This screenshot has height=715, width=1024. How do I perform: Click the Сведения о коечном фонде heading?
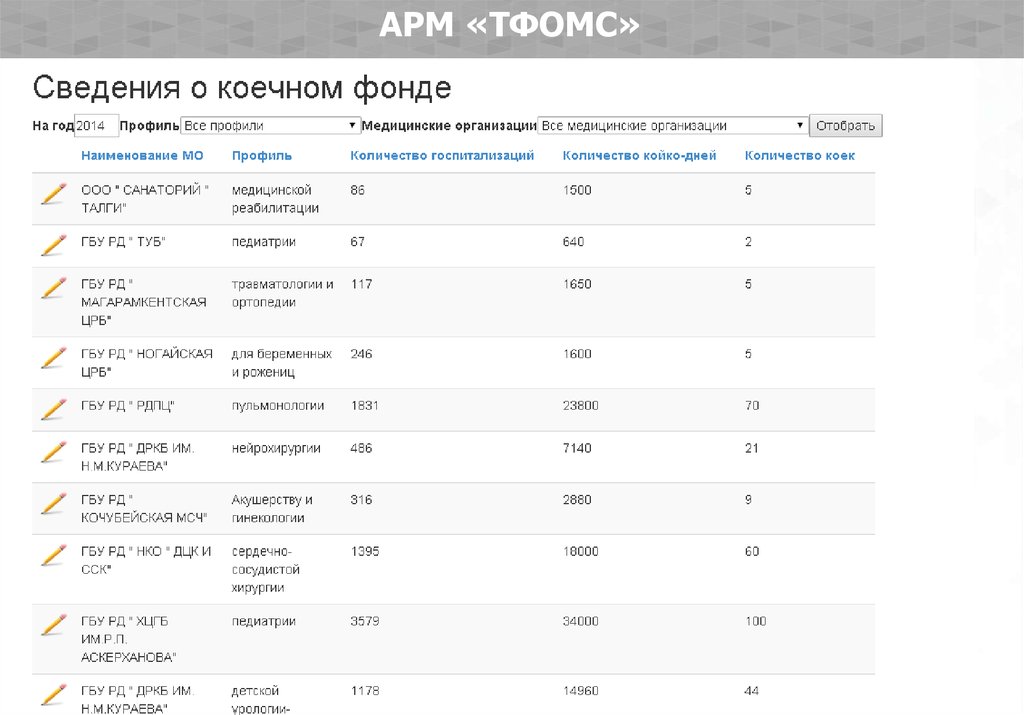242,88
